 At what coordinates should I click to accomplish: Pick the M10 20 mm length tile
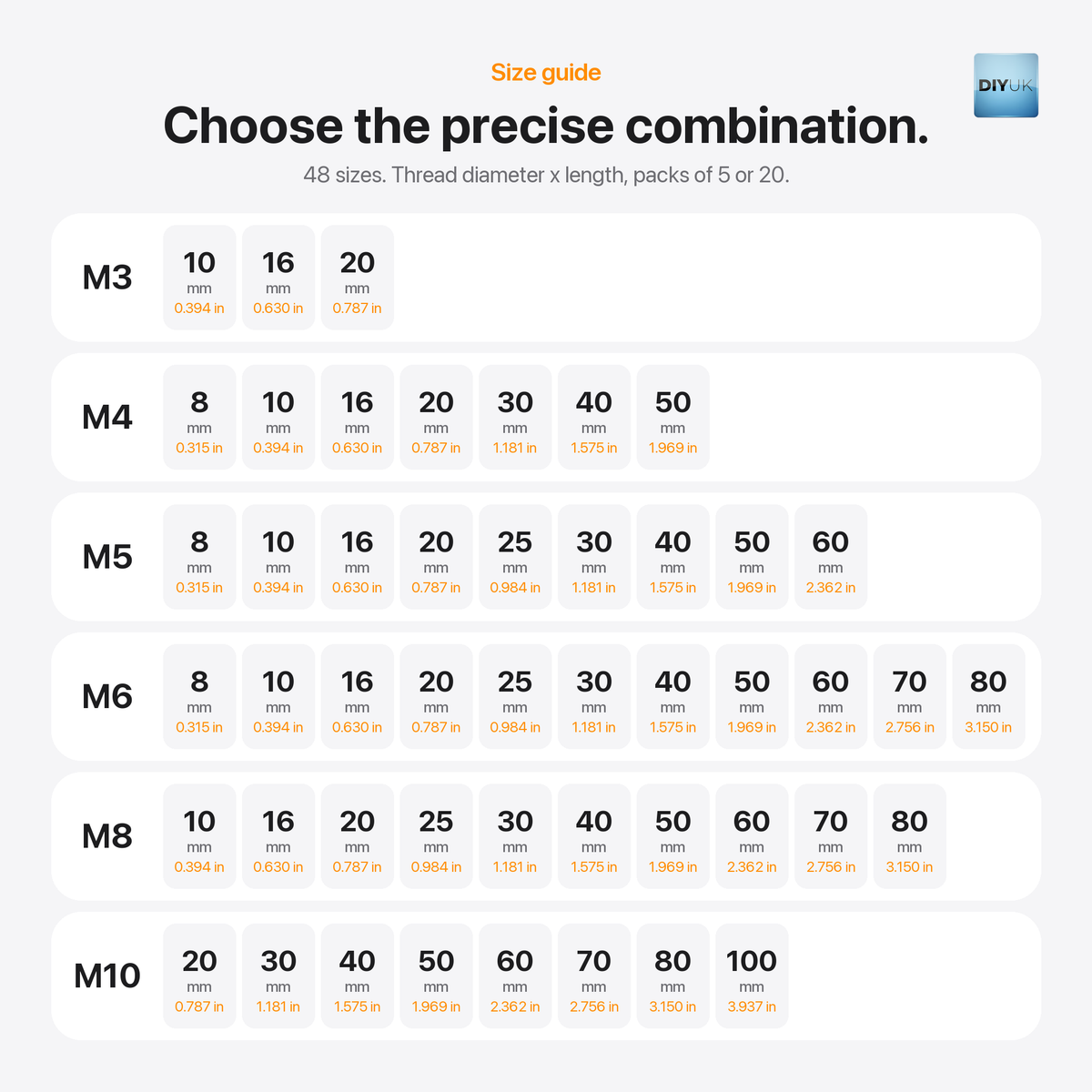pos(199,976)
